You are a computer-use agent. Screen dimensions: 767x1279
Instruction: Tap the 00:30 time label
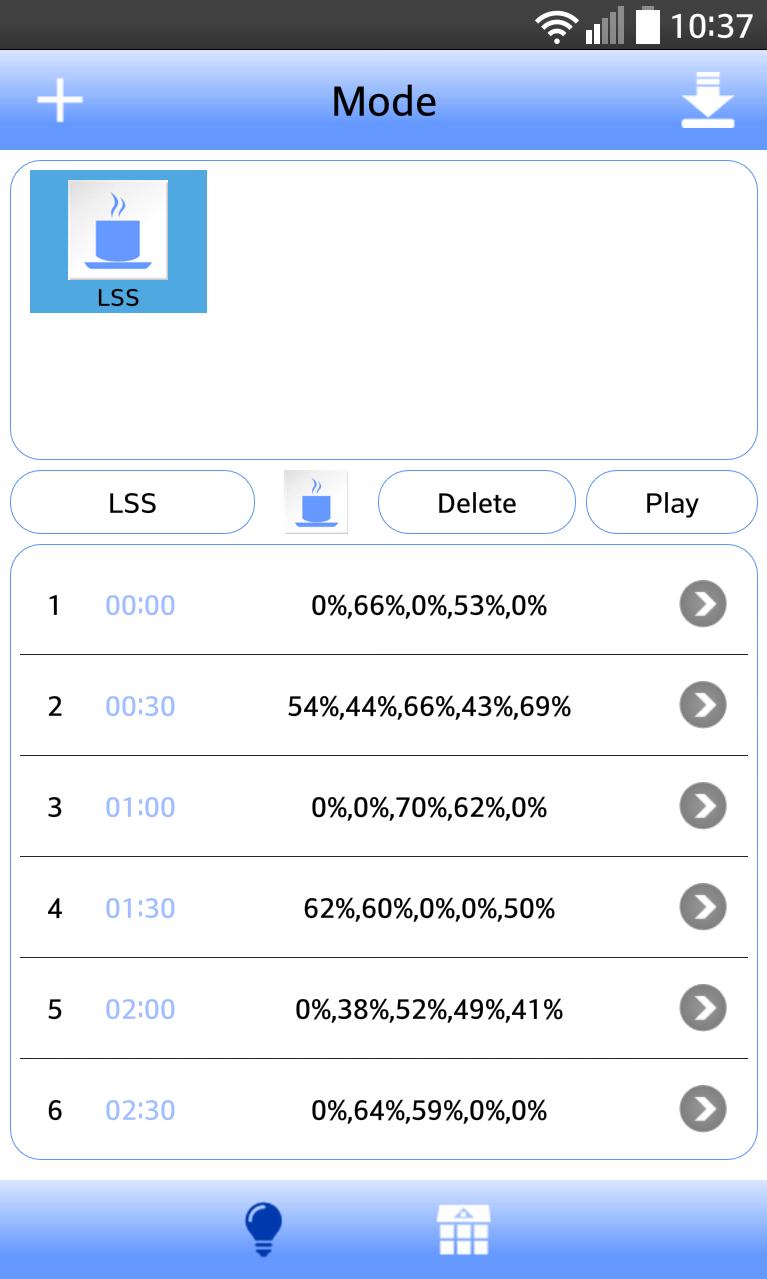pos(140,706)
